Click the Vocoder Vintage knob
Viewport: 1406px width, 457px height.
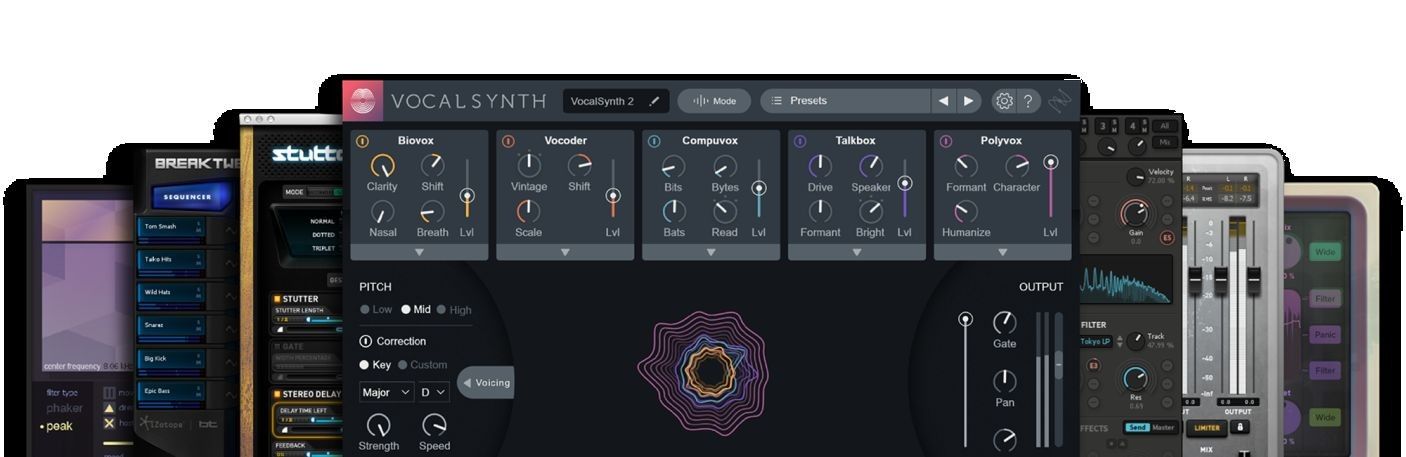pyautogui.click(x=528, y=166)
